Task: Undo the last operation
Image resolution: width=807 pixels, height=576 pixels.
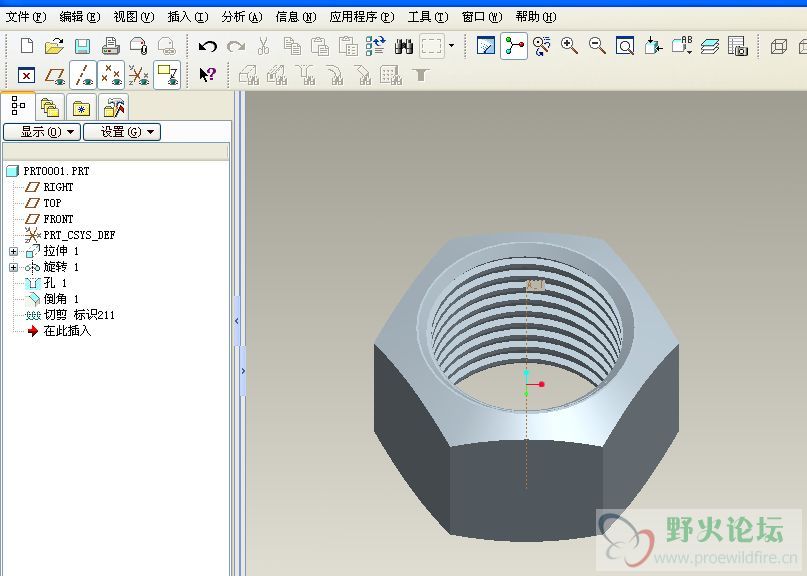Action: [208, 46]
